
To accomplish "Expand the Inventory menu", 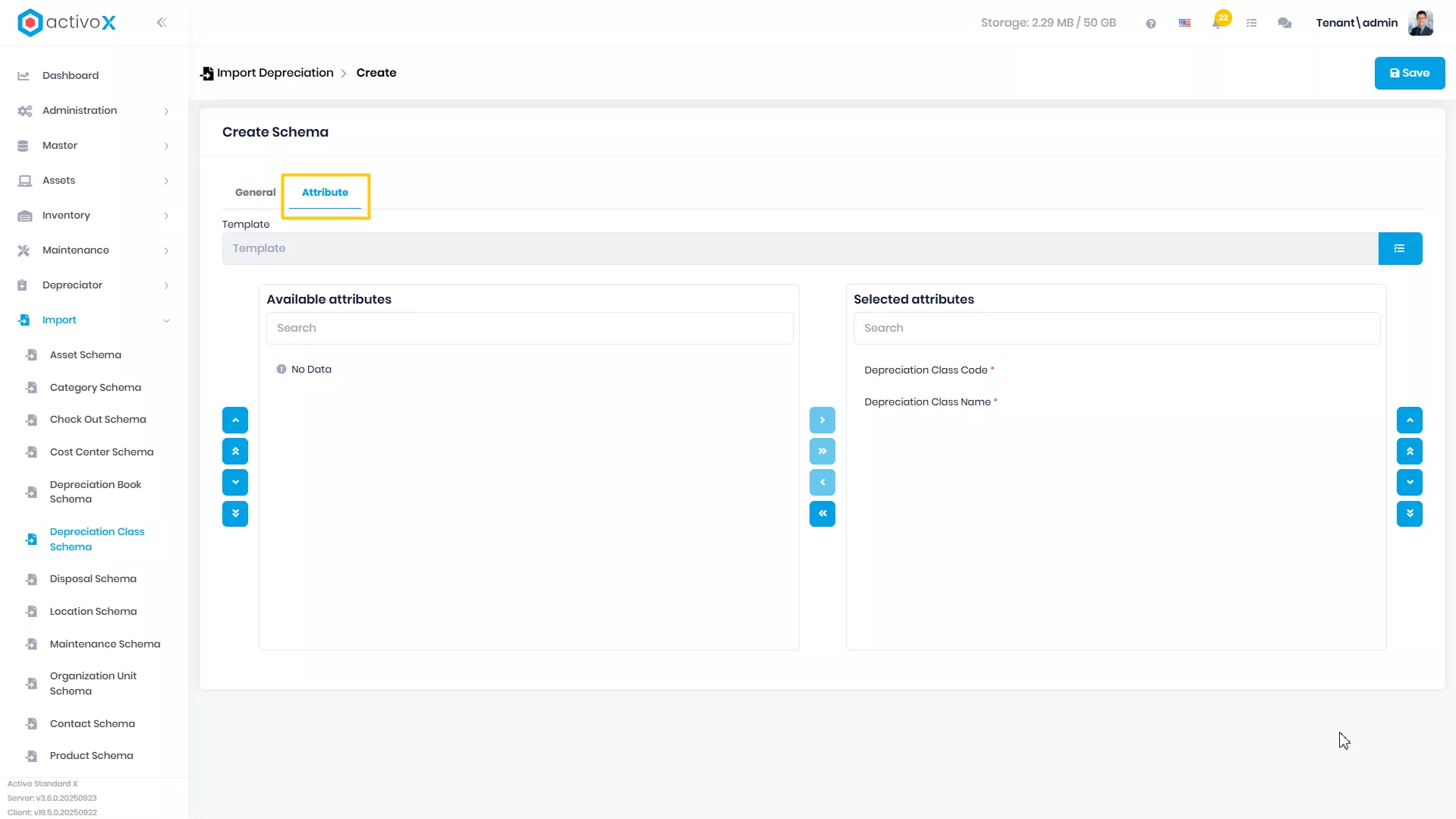I will coord(94,216).
